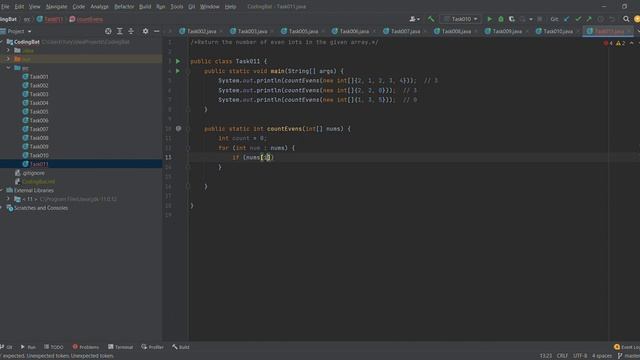Run with coverage icon in toolbar
640x360 pixels.
pyautogui.click(x=511, y=19)
